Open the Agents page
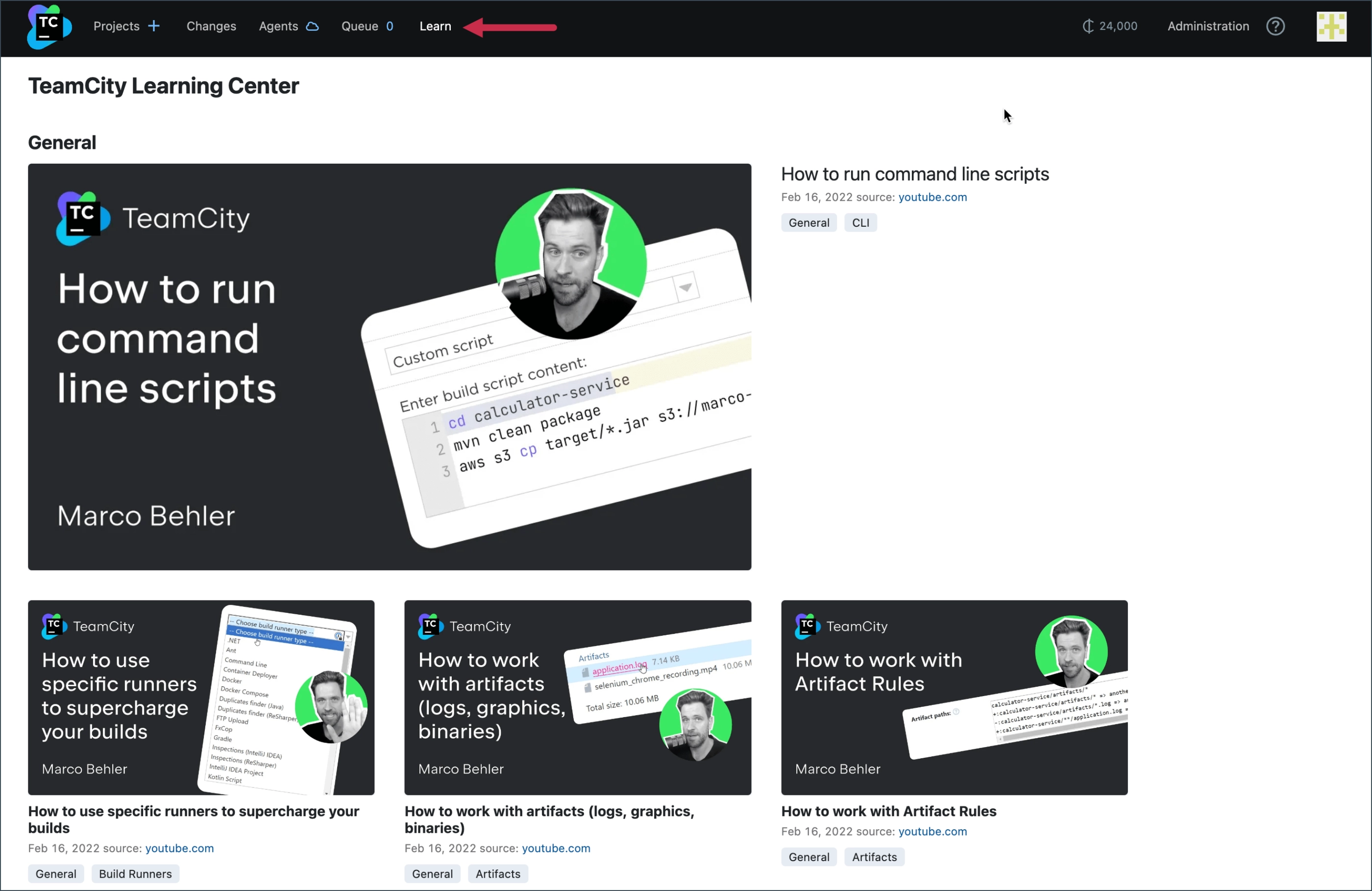Viewport: 1372px width, 891px height. click(278, 26)
